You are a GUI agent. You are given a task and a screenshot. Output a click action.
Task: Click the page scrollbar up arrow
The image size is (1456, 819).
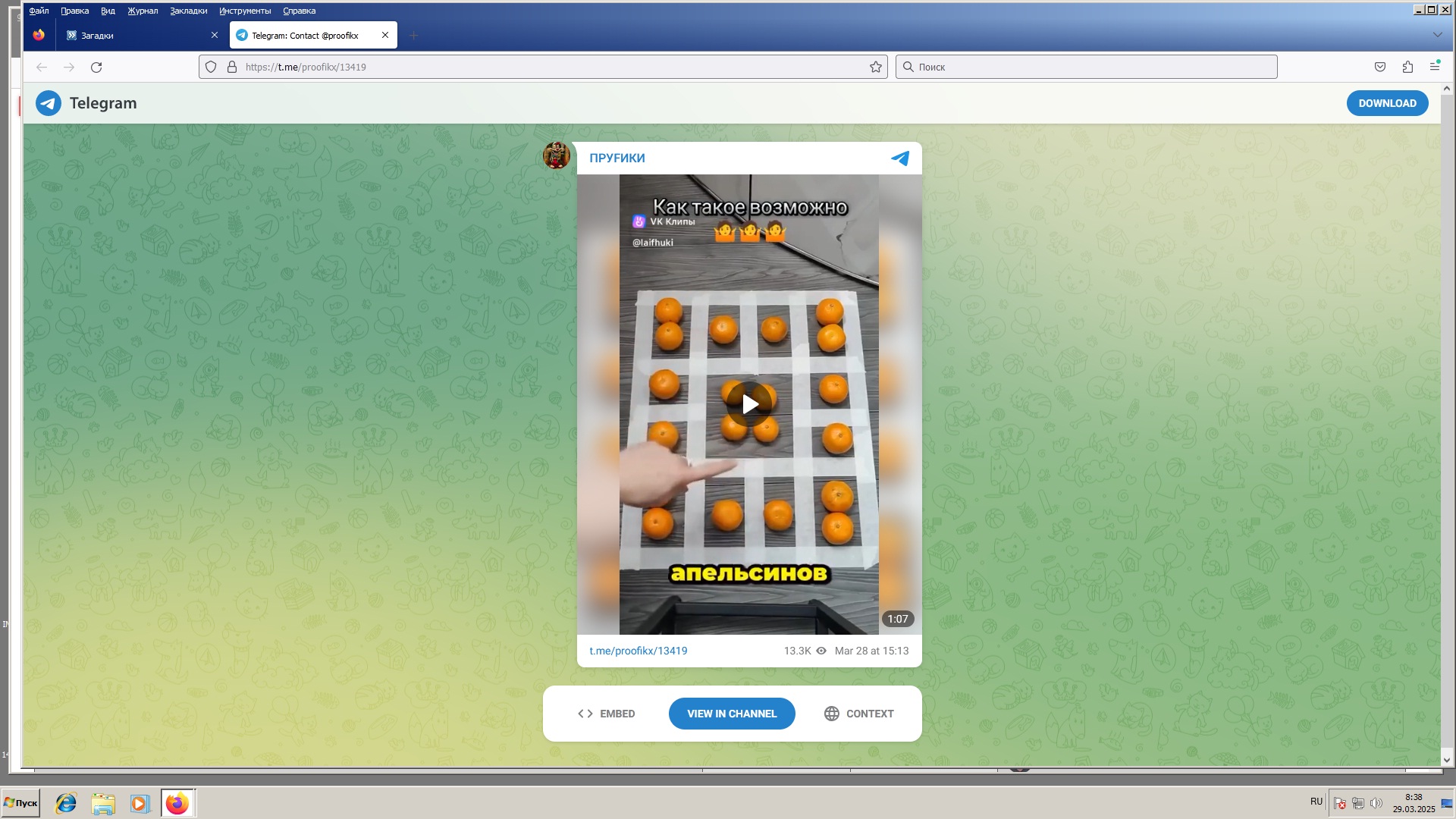click(x=1446, y=89)
